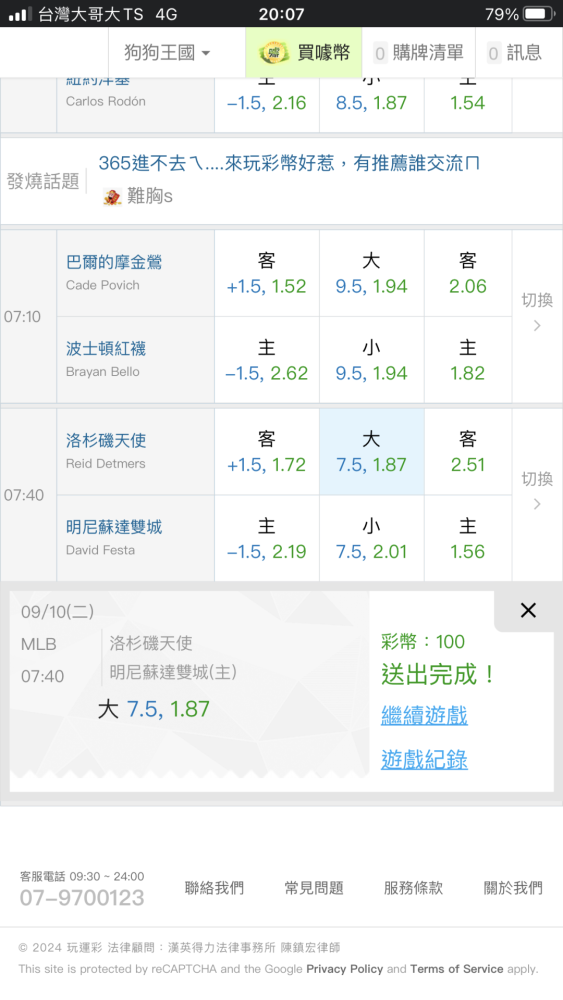This screenshot has height=1000, width=563.
Task: Open the 難胸s user avatar
Action: (112, 197)
